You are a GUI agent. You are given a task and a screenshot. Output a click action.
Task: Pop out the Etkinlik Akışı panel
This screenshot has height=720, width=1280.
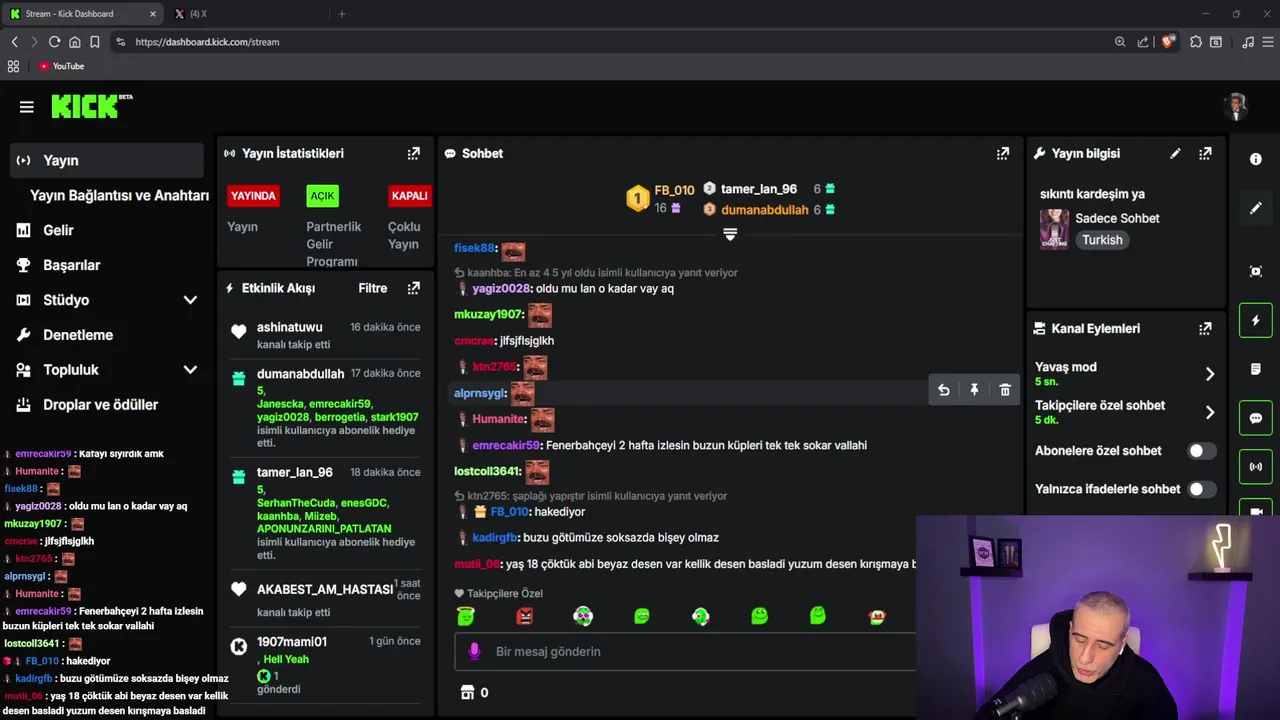pyautogui.click(x=414, y=288)
